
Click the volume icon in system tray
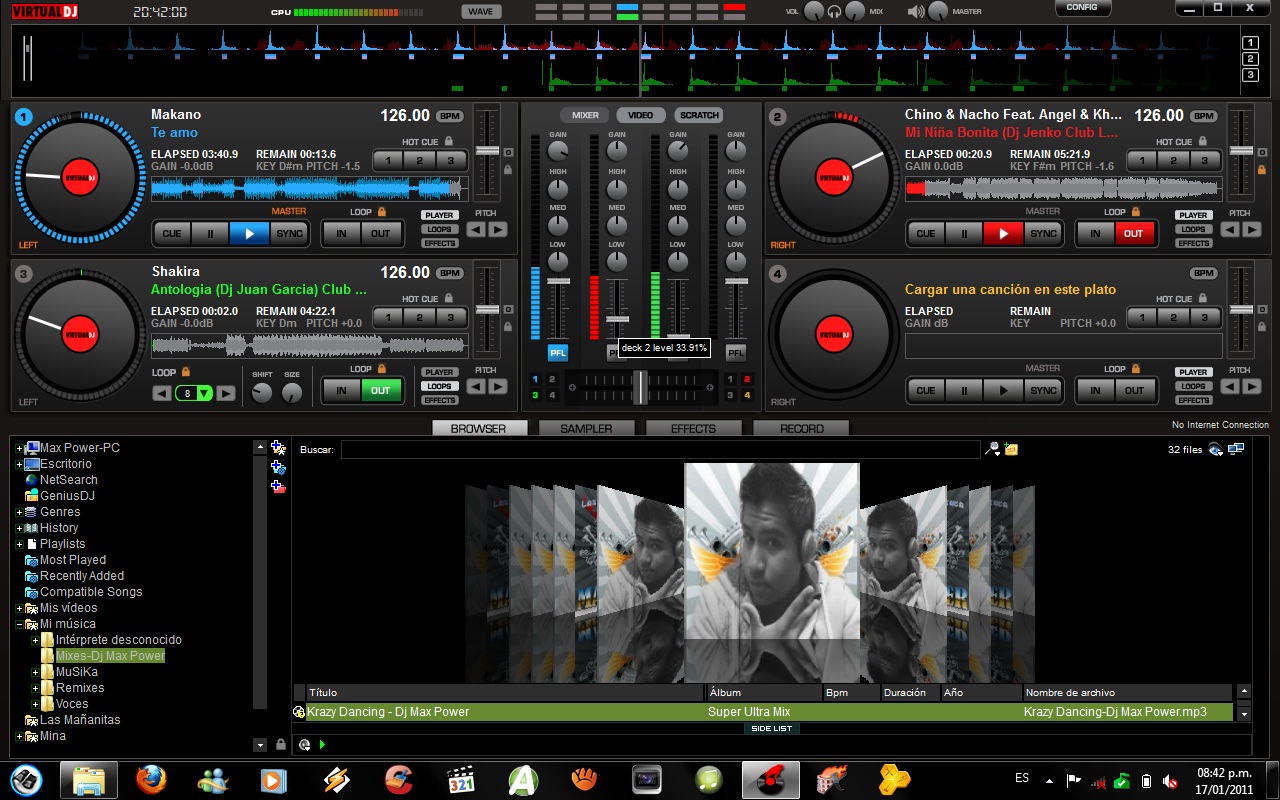pyautogui.click(x=1170, y=780)
